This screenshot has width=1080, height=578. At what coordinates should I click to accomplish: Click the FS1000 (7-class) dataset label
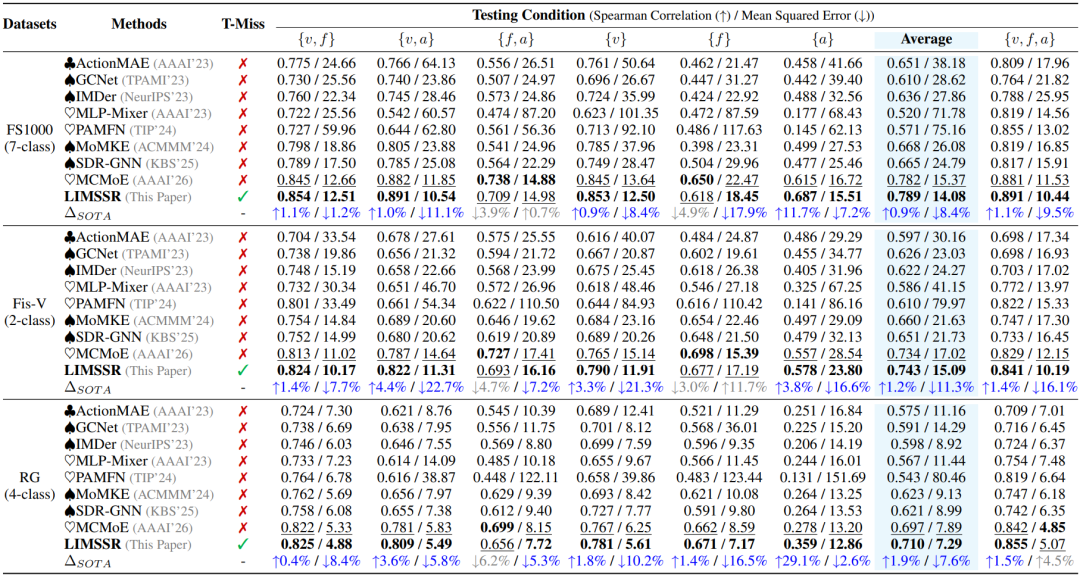tap(29, 138)
